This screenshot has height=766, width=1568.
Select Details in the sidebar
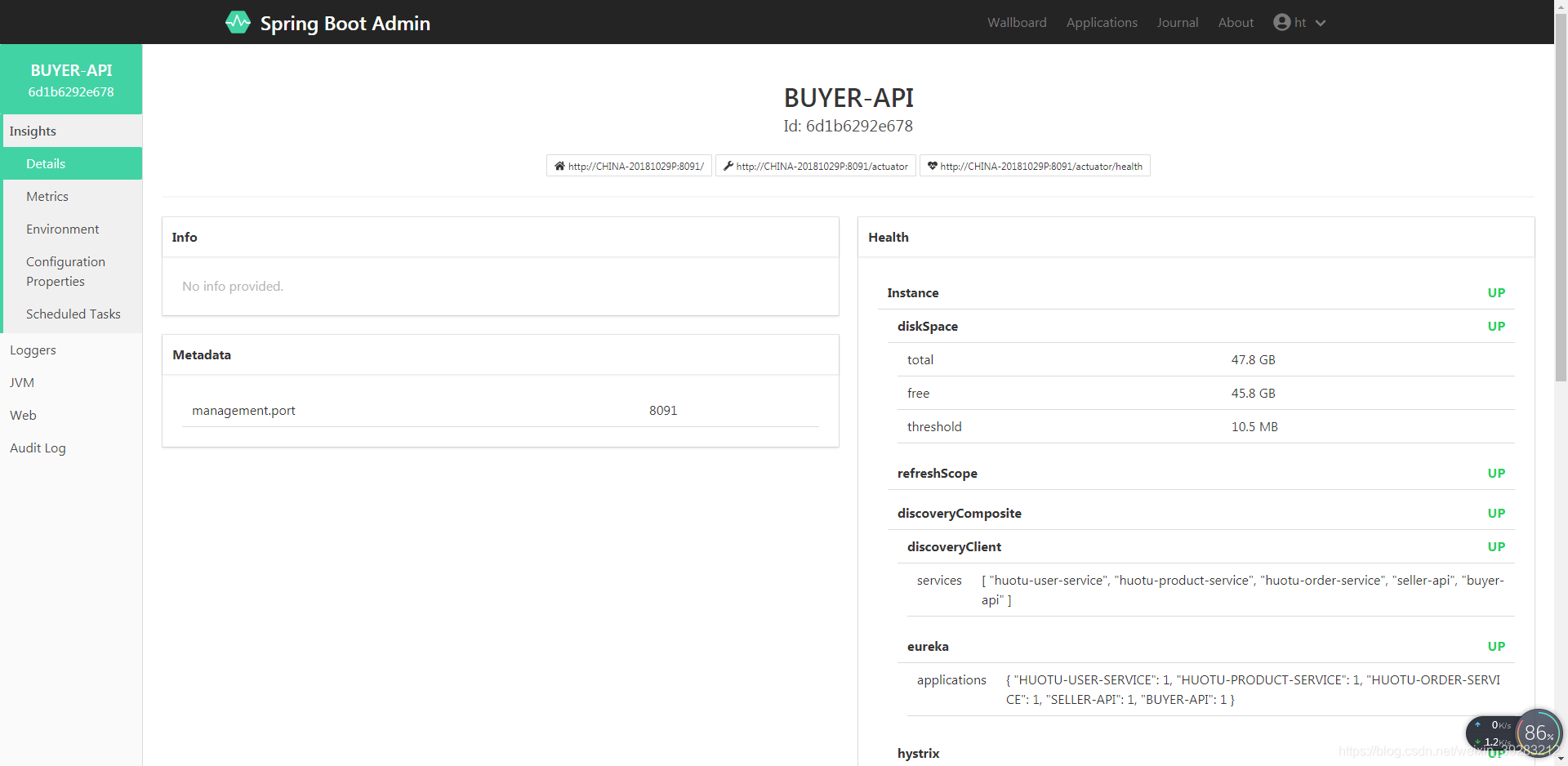73,163
